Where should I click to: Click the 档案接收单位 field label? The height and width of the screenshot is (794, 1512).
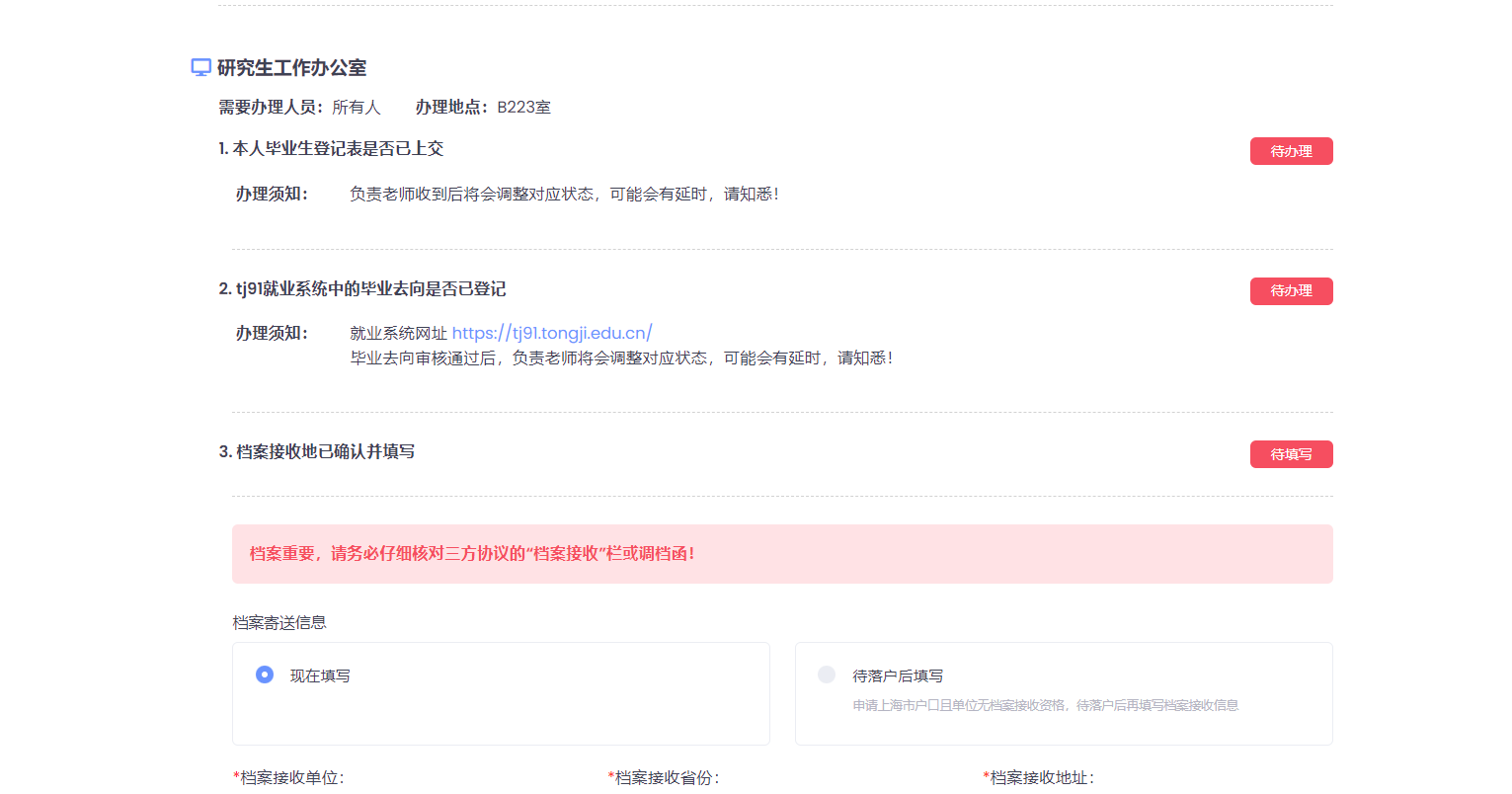(290, 778)
